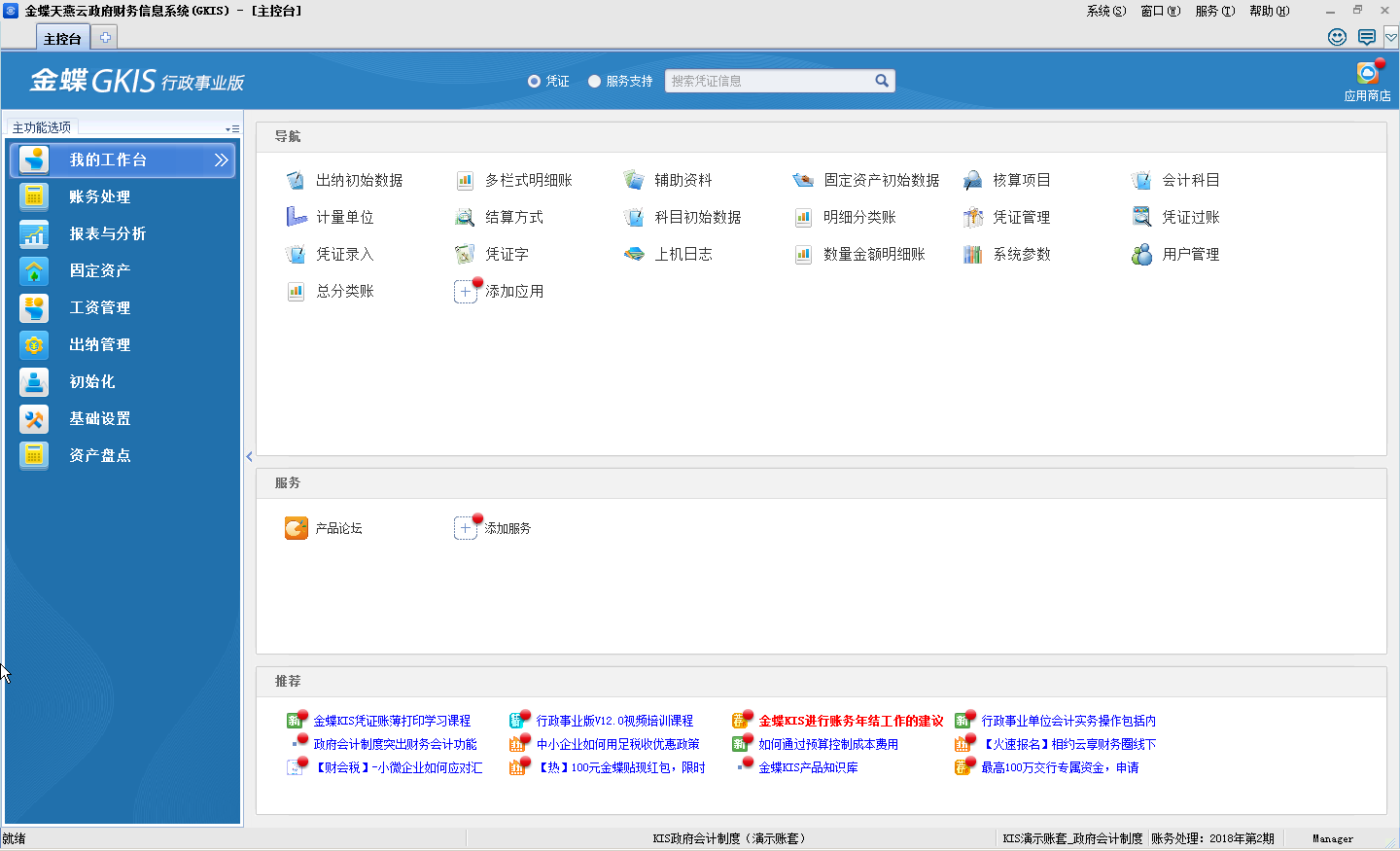The image size is (1400, 851).
Task: Click status bar text 账务处理: 2018年第2期
Action: tap(1212, 838)
